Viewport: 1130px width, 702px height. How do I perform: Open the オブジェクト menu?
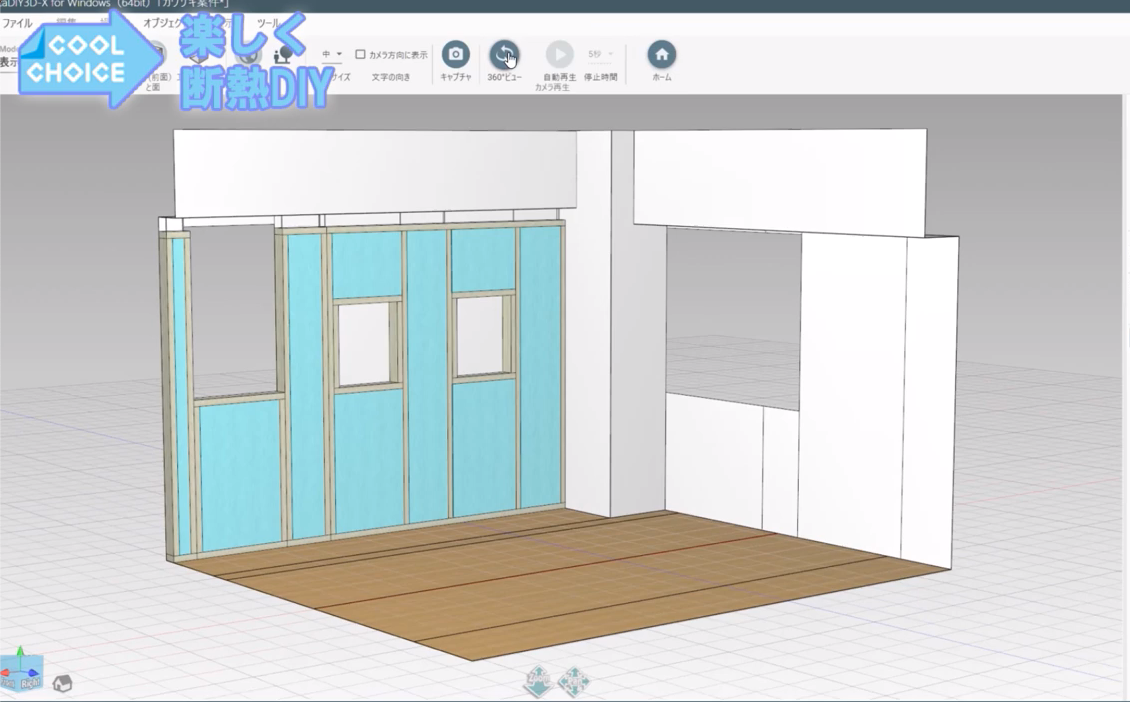pos(162,24)
